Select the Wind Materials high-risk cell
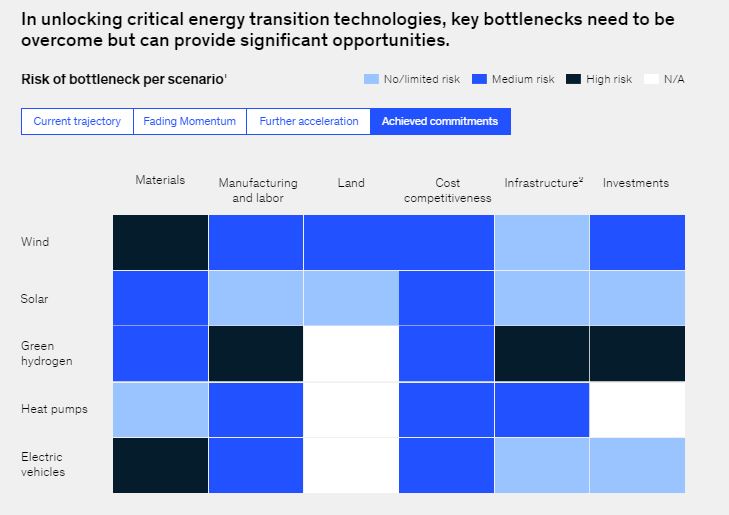729x515 pixels. (x=160, y=242)
